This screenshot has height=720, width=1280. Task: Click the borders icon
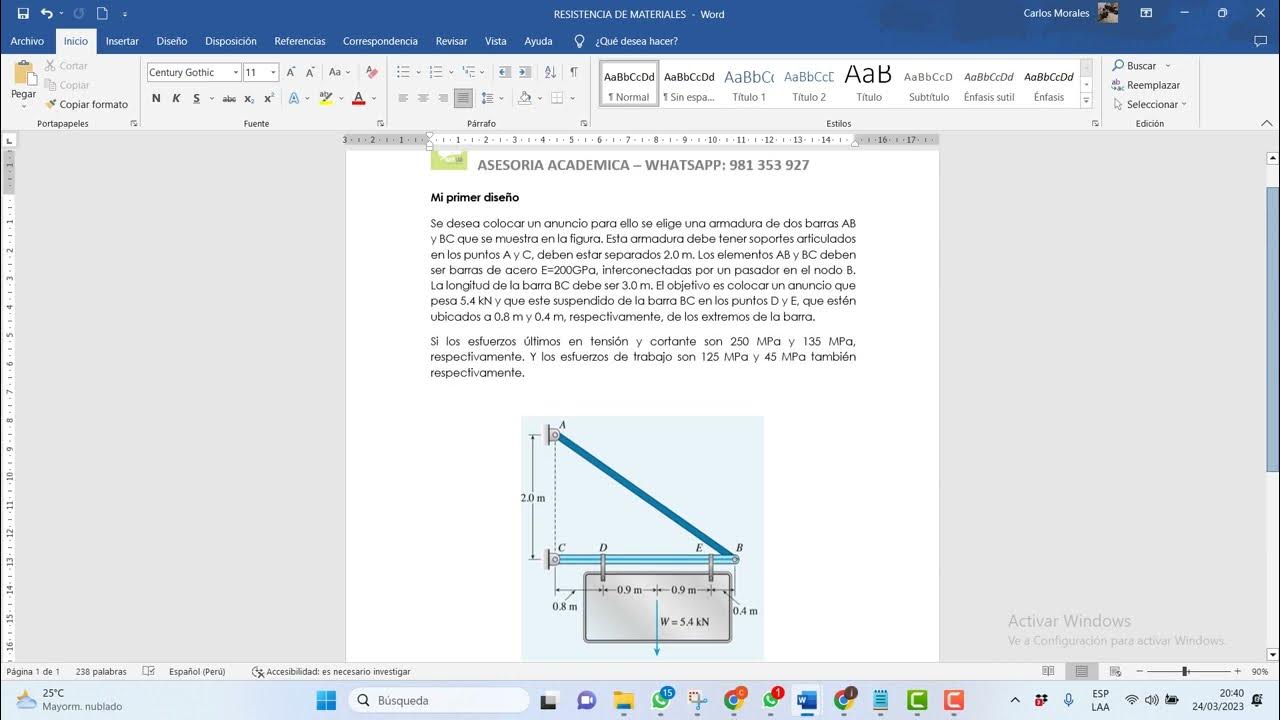(557, 98)
